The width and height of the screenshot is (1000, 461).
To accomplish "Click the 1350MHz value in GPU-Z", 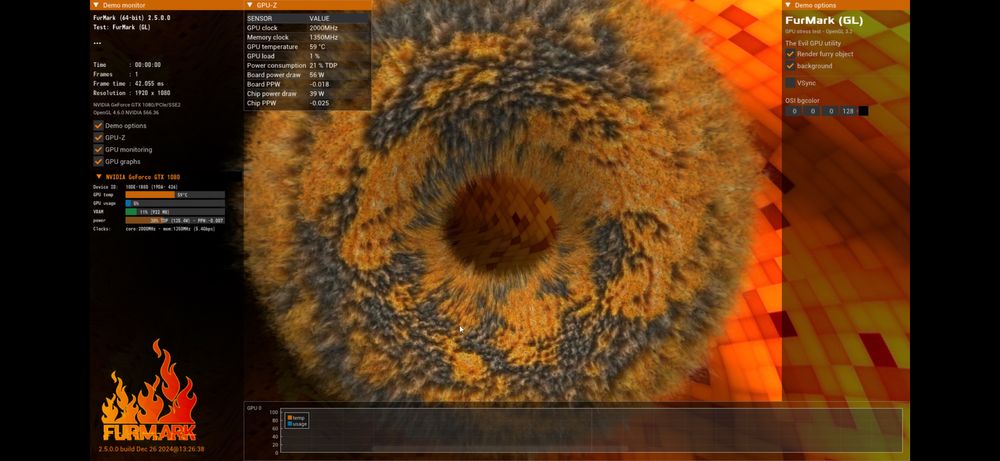I will pyautogui.click(x=323, y=38).
